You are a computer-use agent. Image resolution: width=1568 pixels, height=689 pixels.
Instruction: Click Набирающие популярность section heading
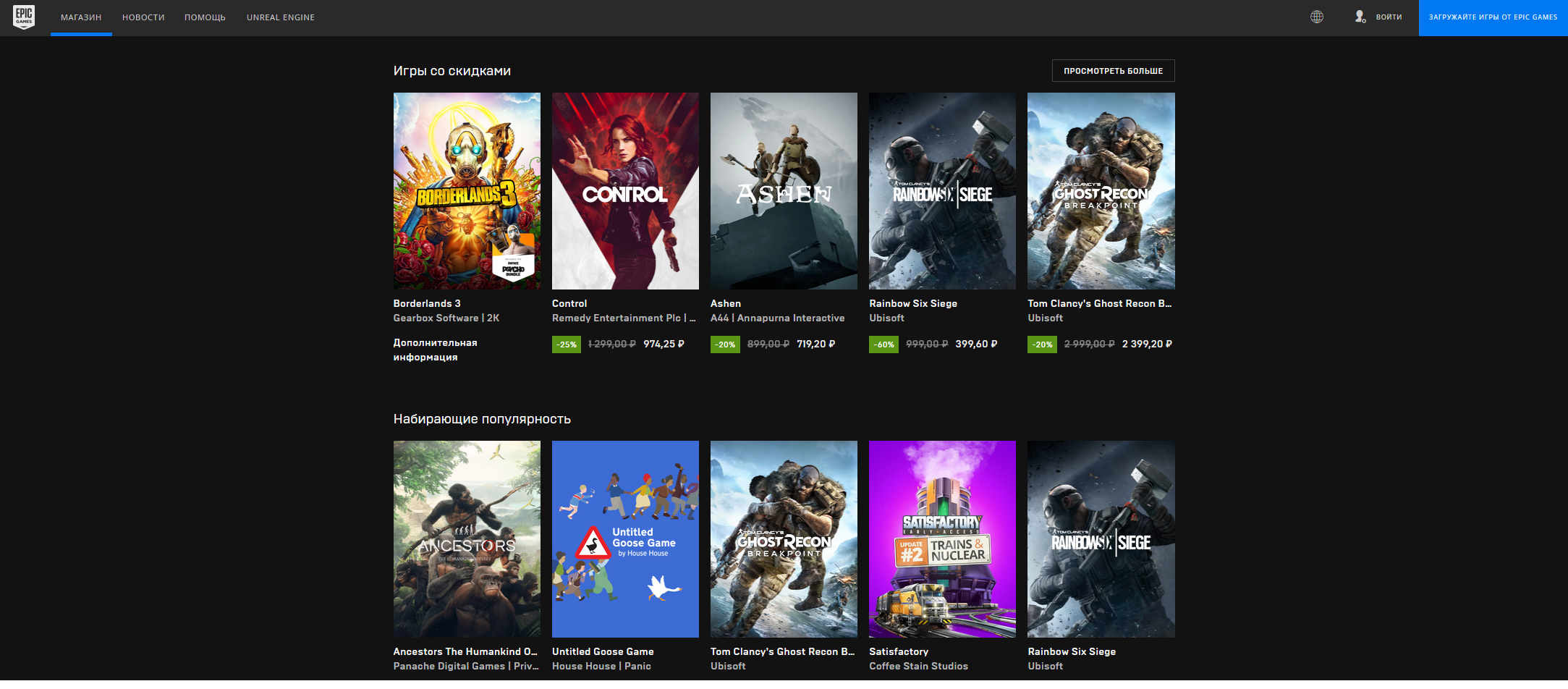[482, 419]
